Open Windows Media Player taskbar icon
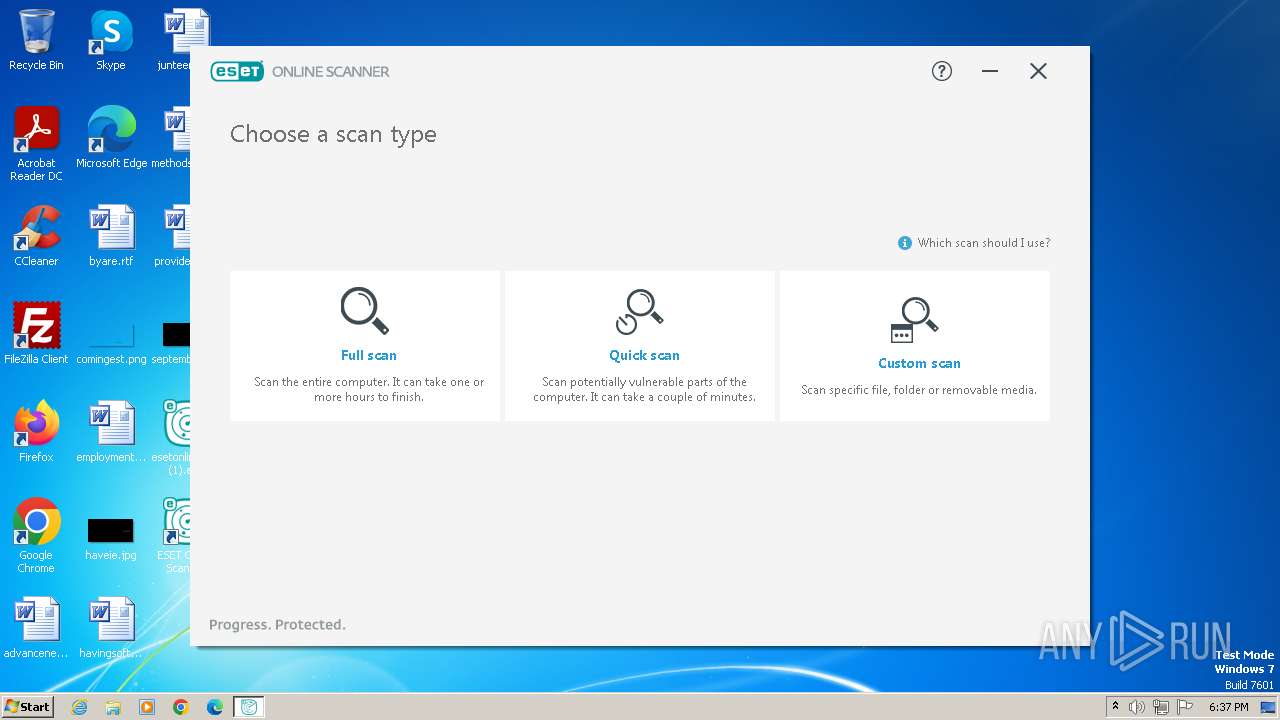This screenshot has height=720, width=1280. click(147, 707)
